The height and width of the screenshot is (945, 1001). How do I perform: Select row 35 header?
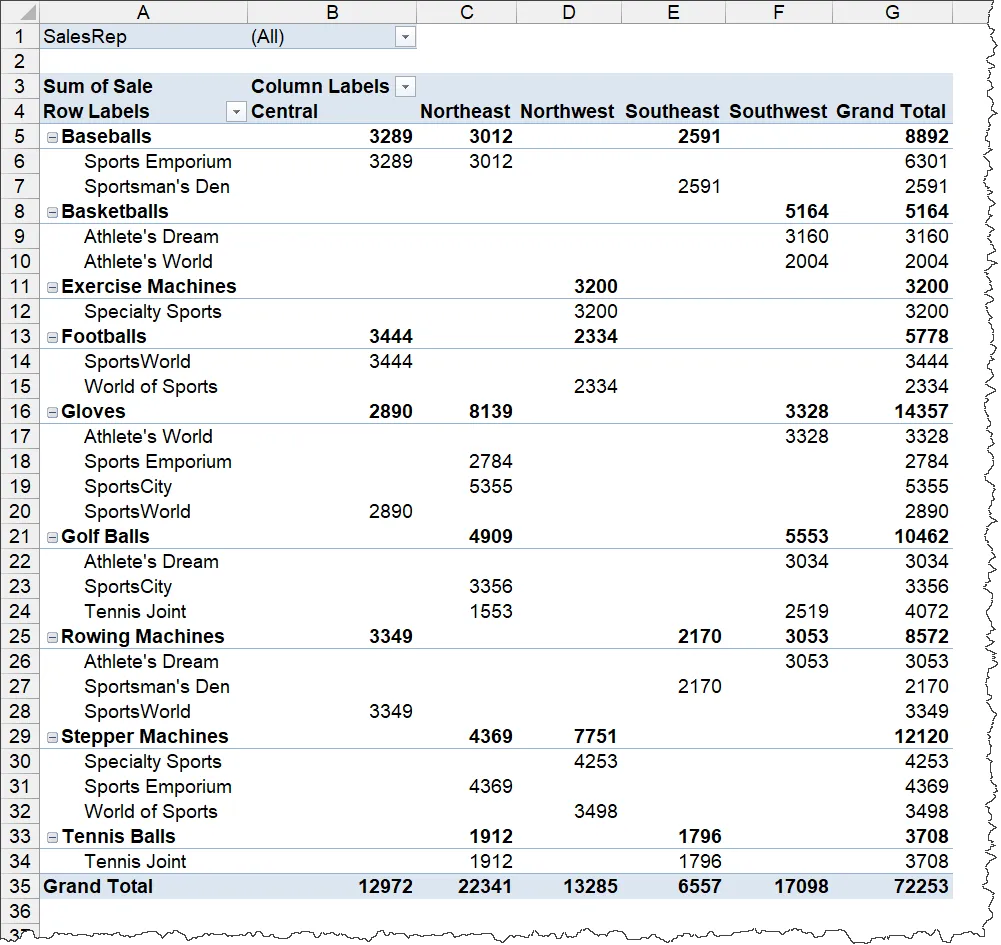(20, 886)
